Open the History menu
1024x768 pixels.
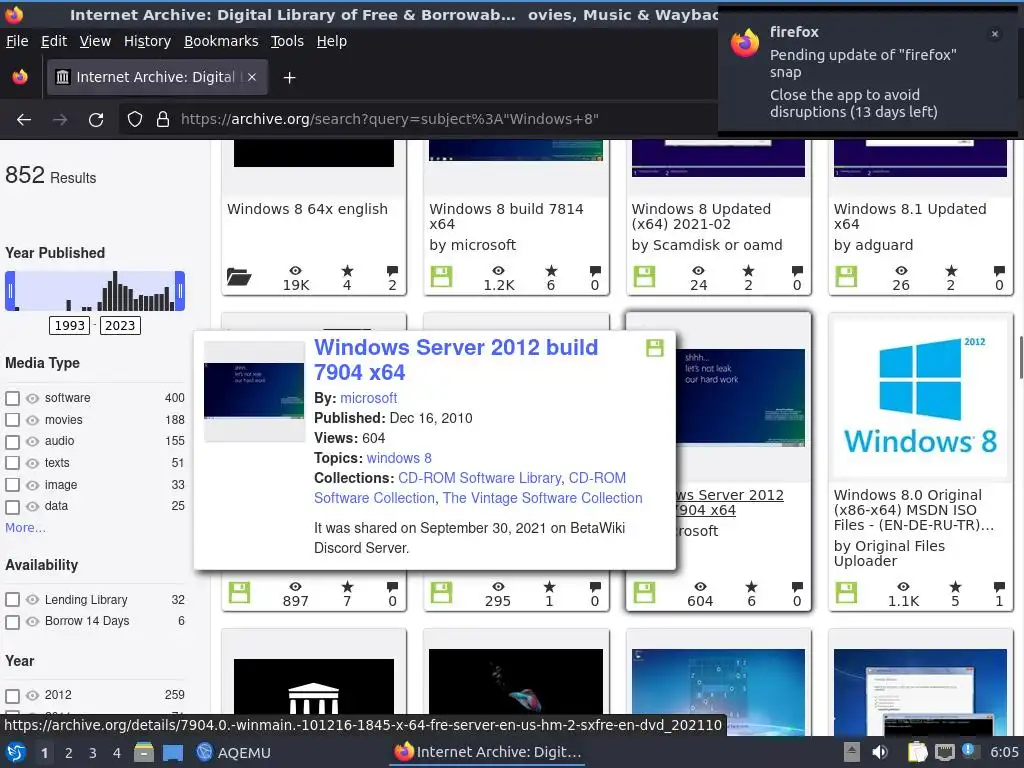pos(148,41)
